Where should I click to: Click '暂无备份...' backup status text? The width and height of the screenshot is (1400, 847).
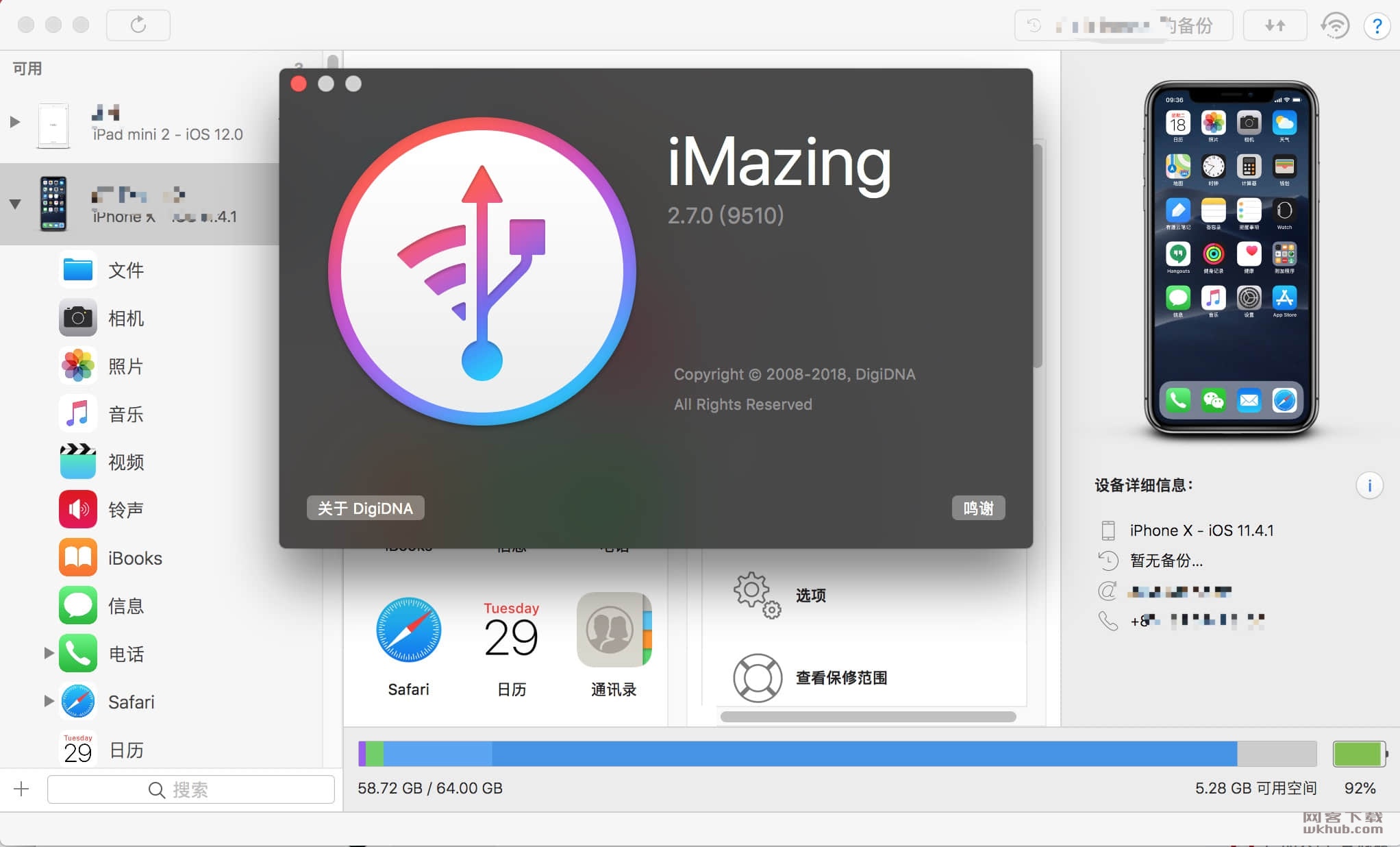[1166, 561]
